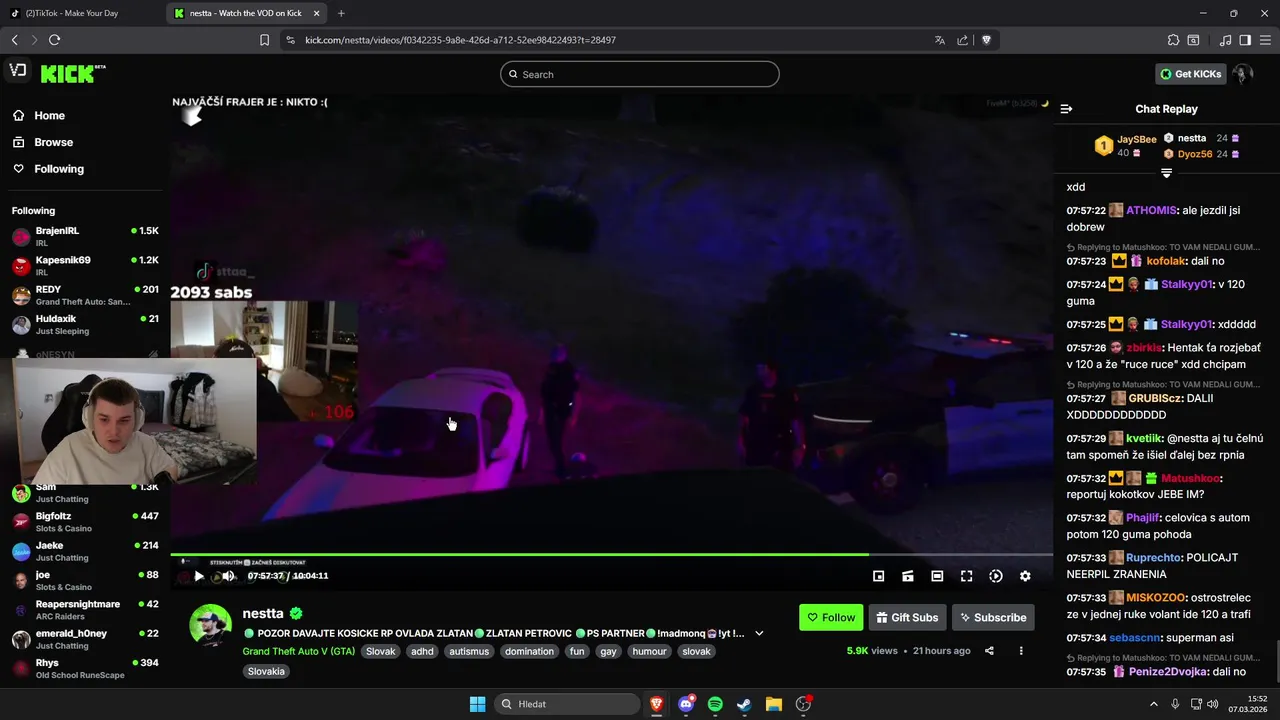This screenshot has height=720, width=1280.
Task: Open Reapersnightmare channel in sidebar
Action: click(85, 610)
